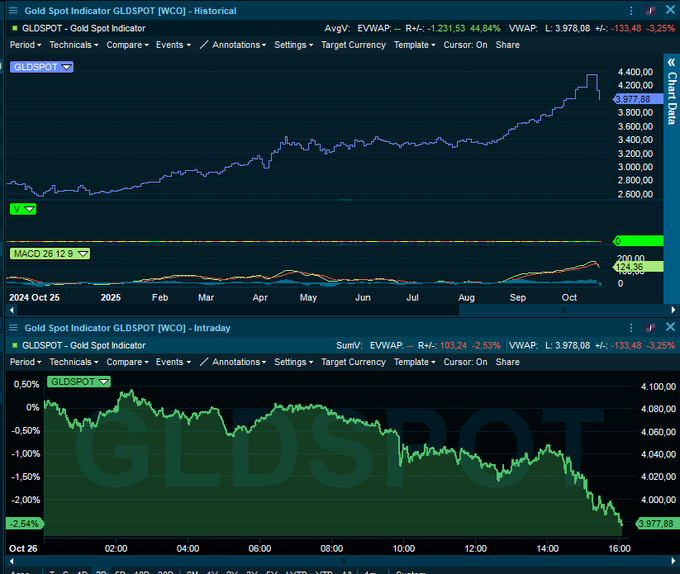Open the Events dropdown in the Historical toolbar
Image resolution: width=680 pixels, height=574 pixels.
point(173,45)
